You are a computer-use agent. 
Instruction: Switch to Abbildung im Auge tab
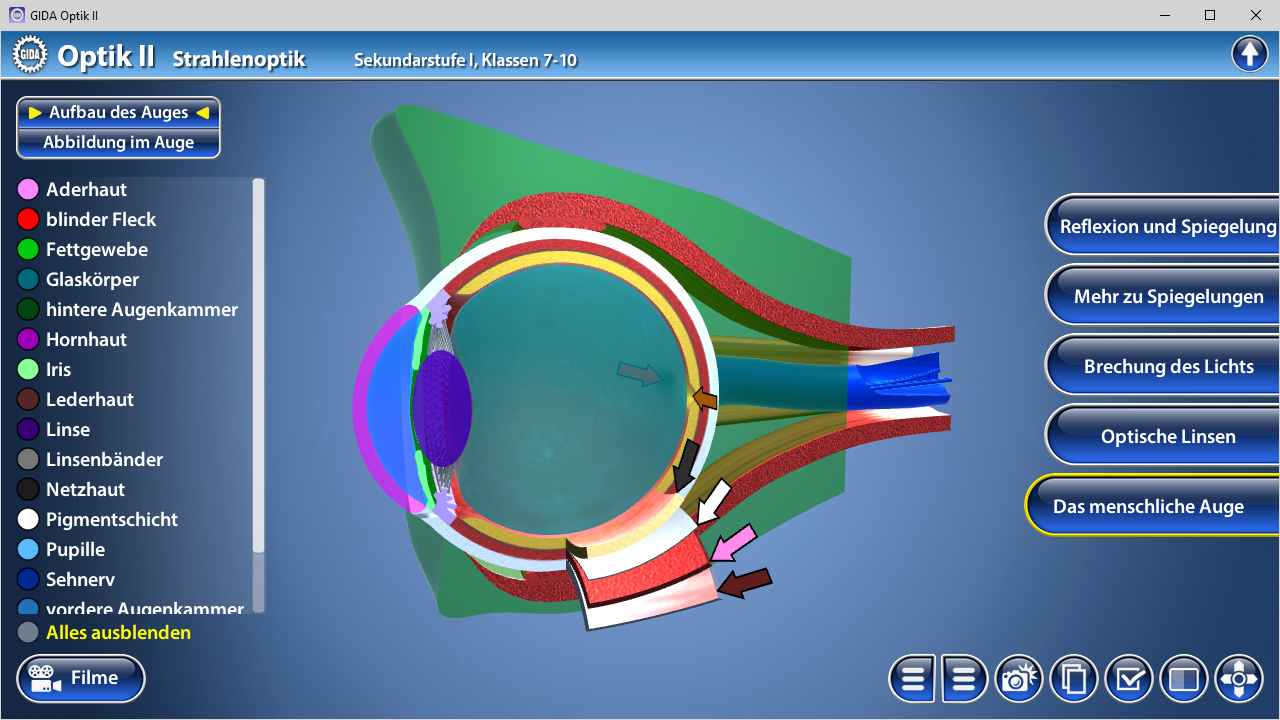(118, 143)
